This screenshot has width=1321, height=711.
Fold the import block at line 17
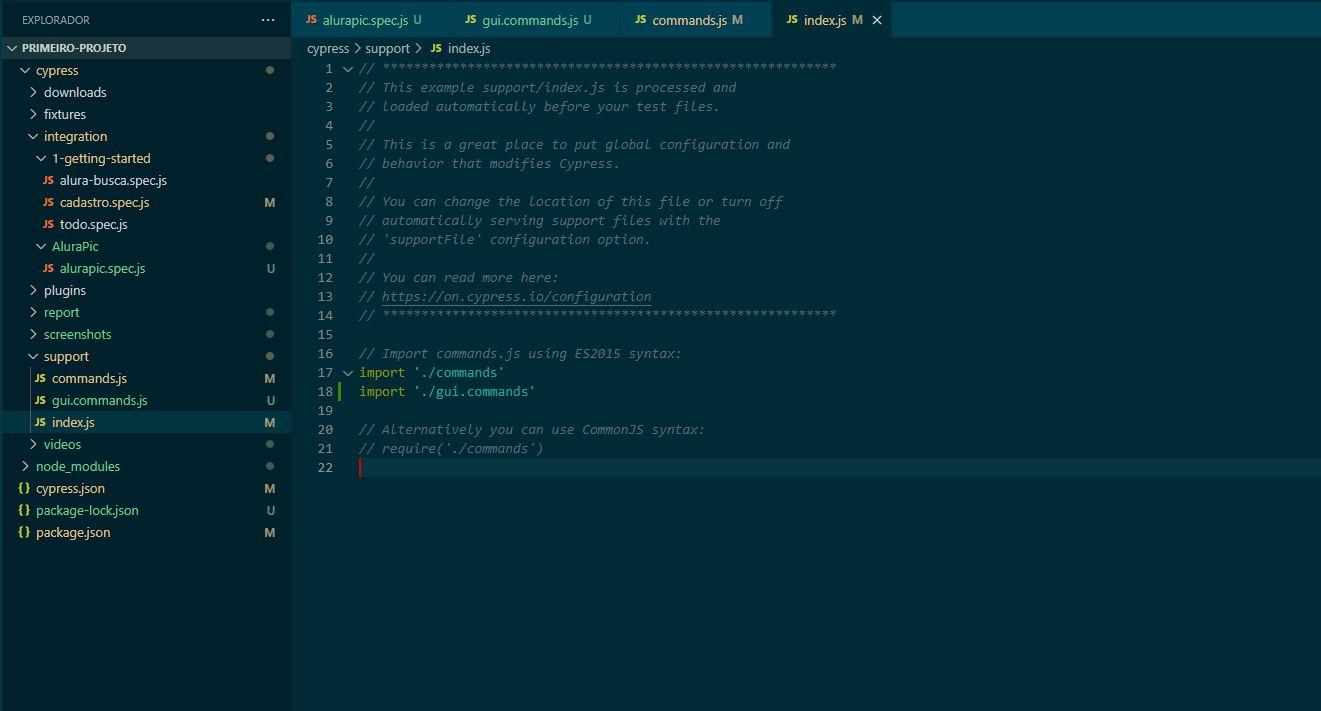point(348,372)
